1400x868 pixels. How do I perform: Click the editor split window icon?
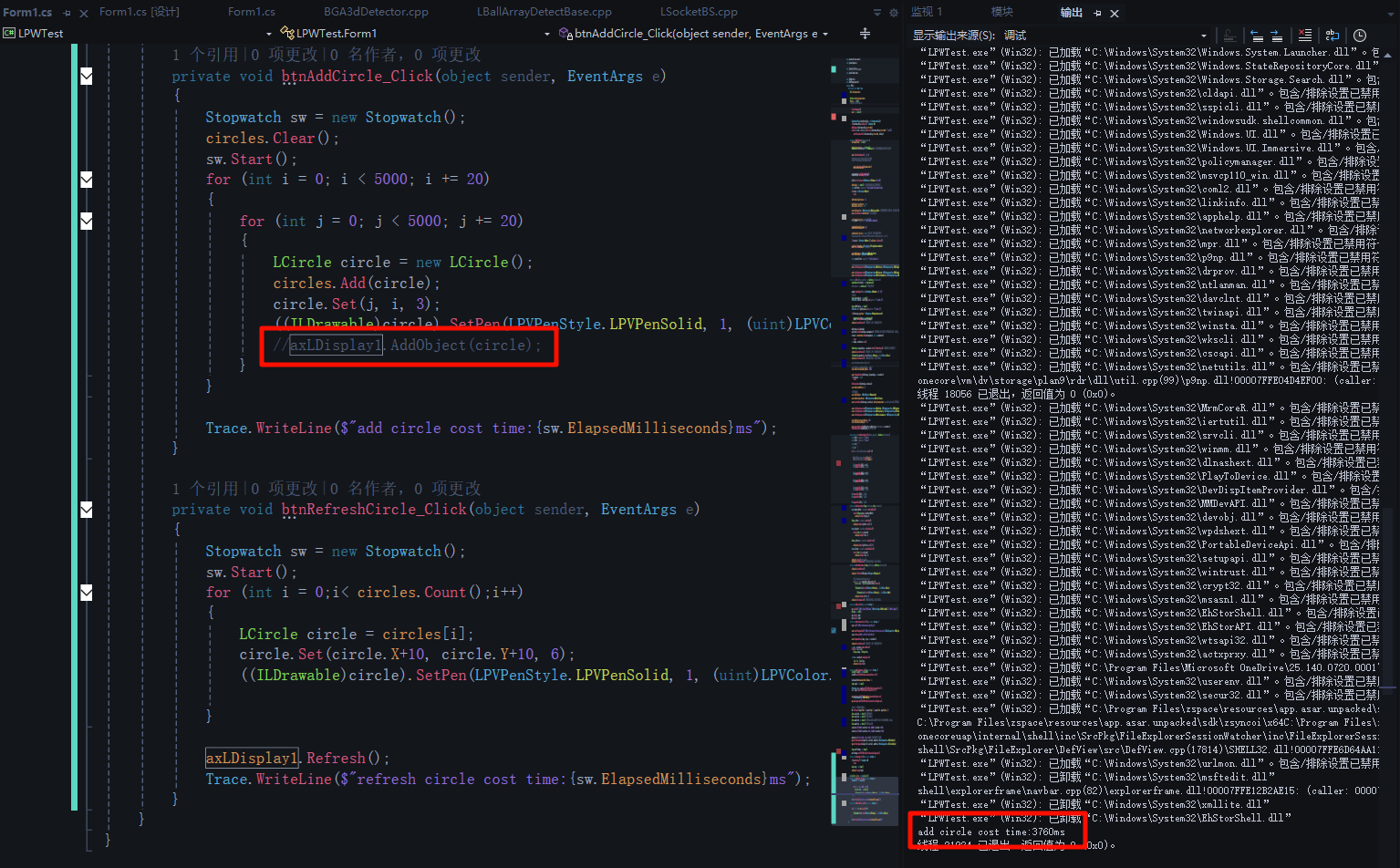[865, 34]
